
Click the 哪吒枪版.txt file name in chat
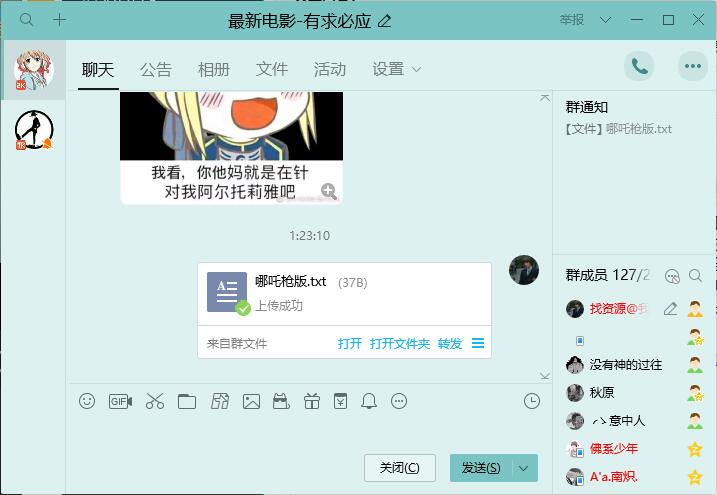tap(290, 281)
